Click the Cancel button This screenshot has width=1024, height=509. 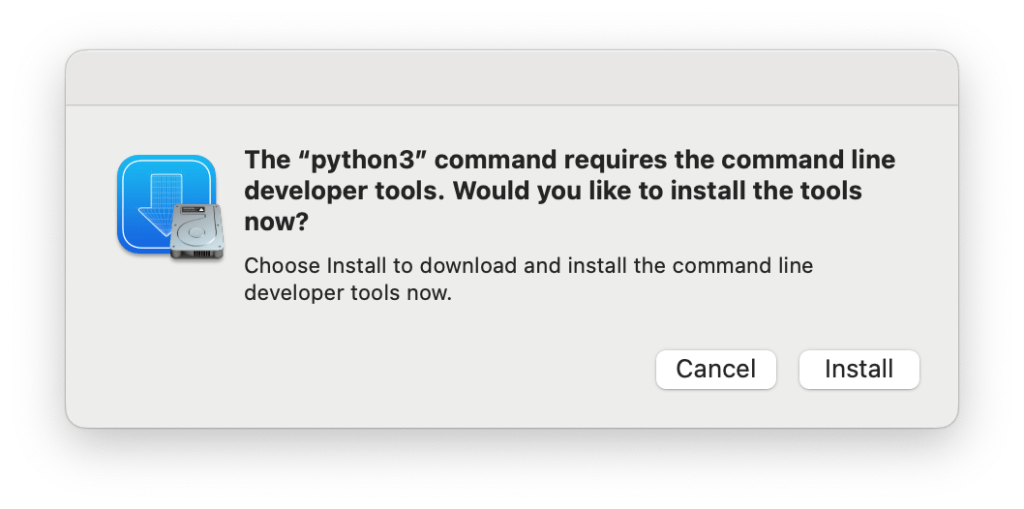[715, 369]
